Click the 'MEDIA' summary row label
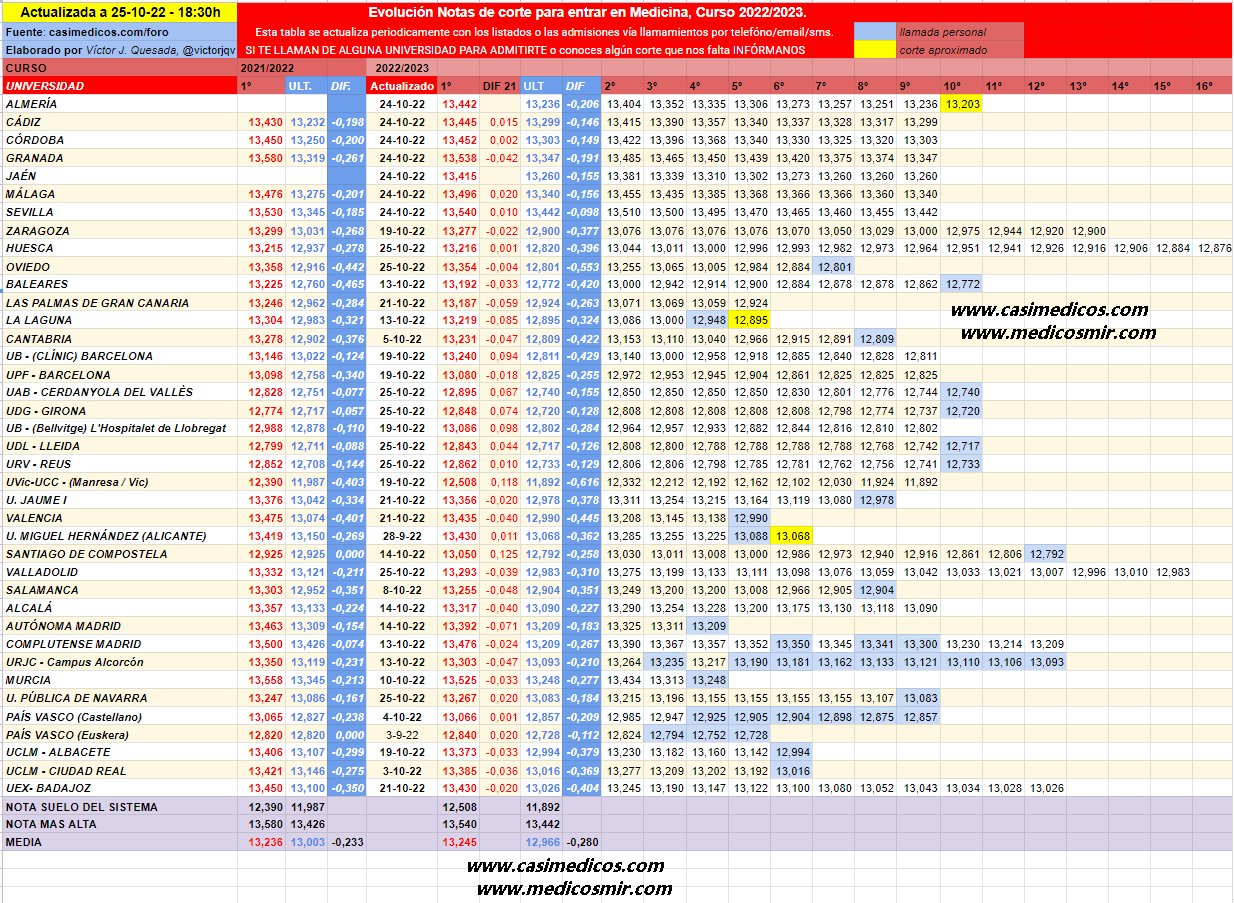Image resolution: width=1234 pixels, height=903 pixels. tap(119, 842)
